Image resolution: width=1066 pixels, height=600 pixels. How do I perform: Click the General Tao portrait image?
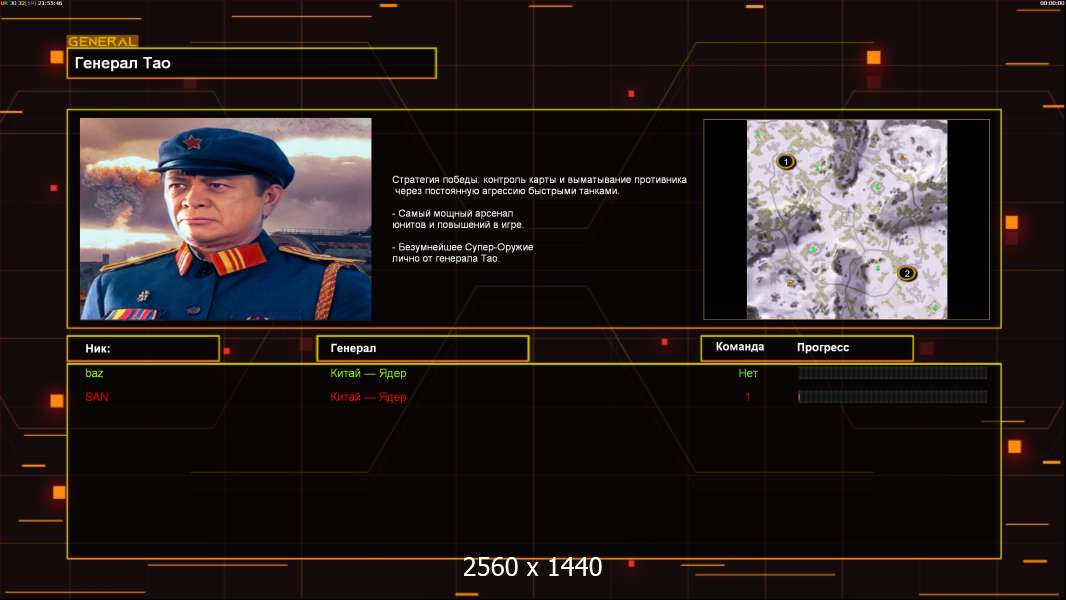(x=226, y=219)
